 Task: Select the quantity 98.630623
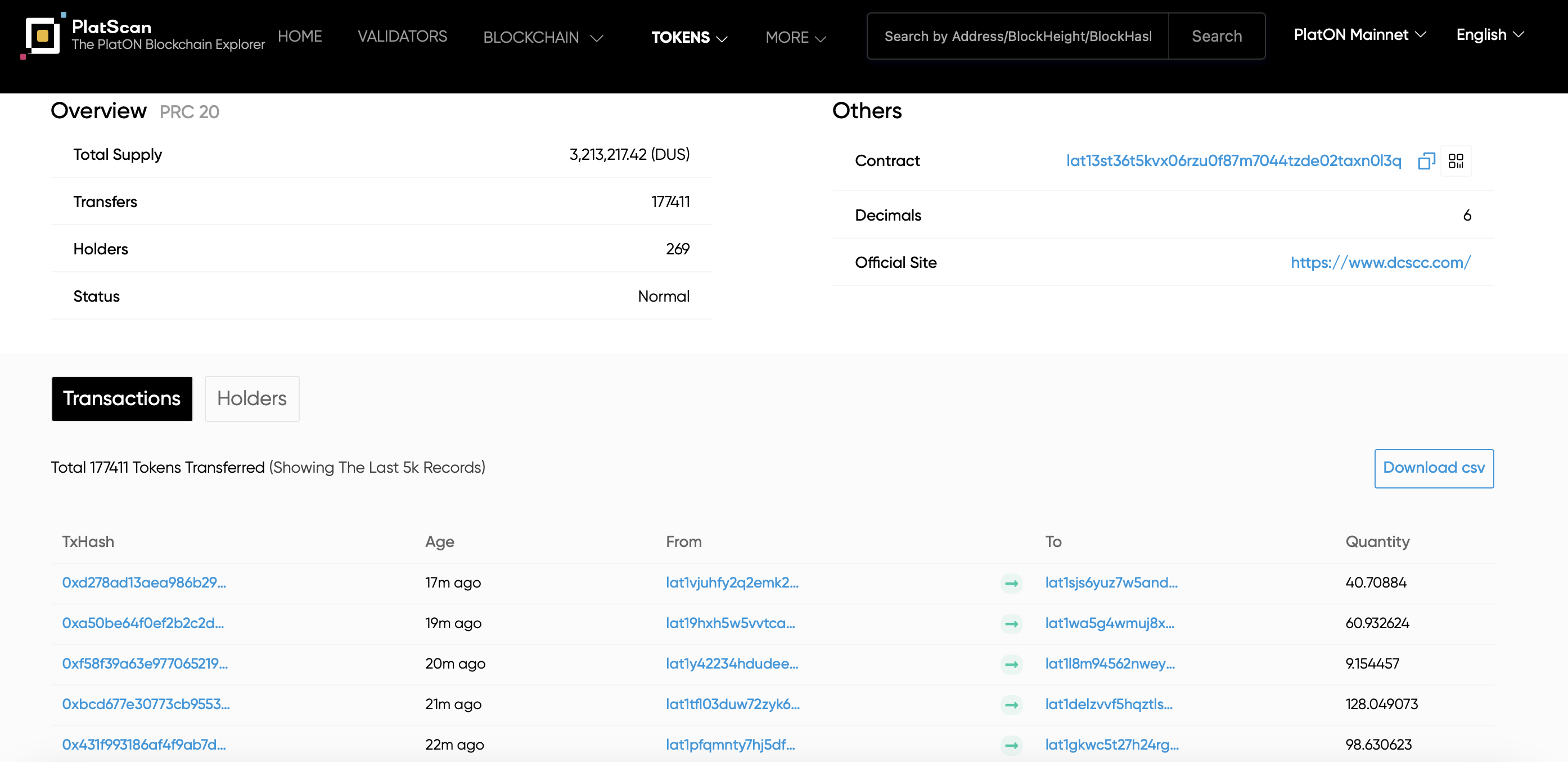point(1378,745)
